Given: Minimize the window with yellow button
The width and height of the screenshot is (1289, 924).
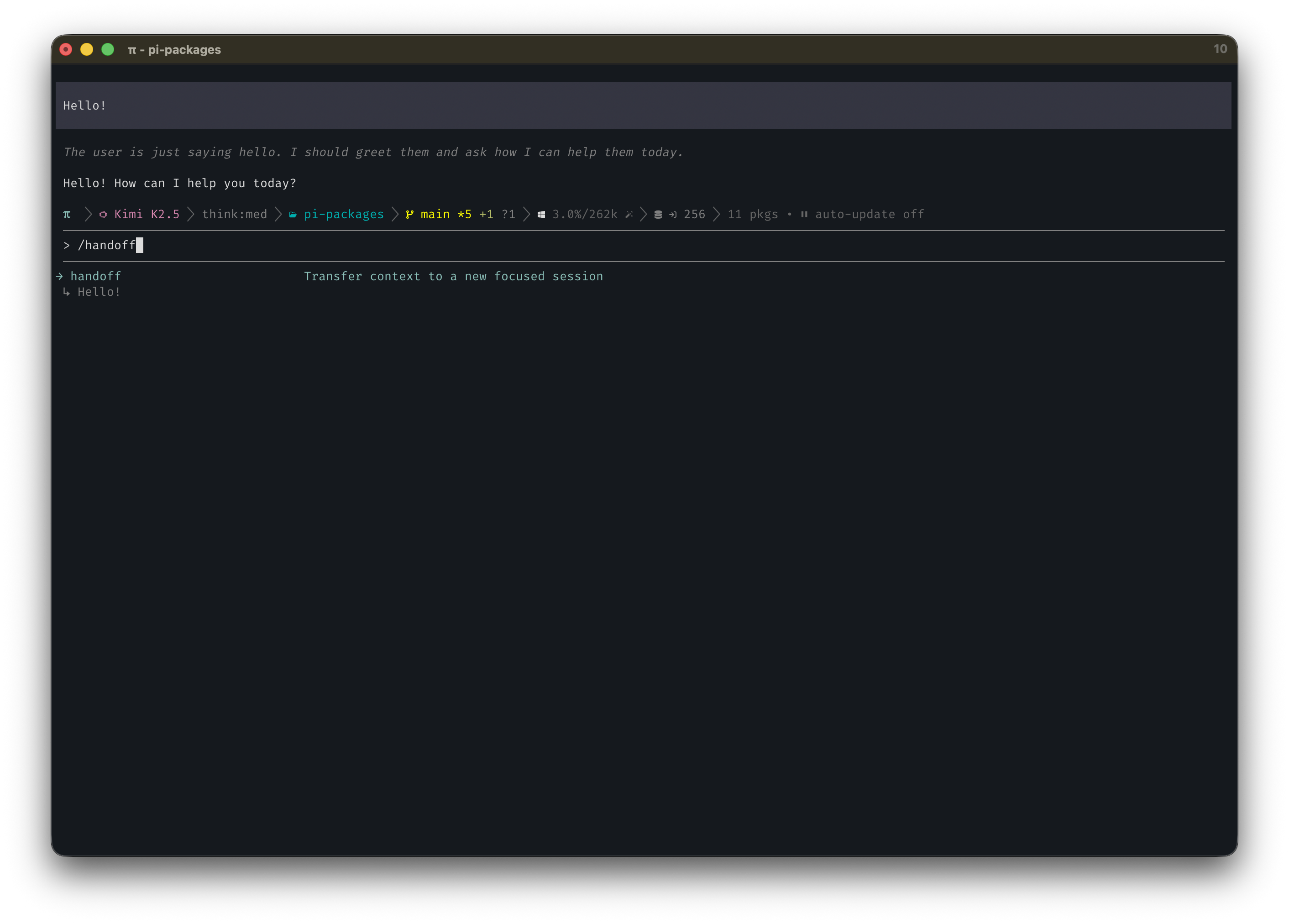Looking at the screenshot, I should [x=86, y=49].
